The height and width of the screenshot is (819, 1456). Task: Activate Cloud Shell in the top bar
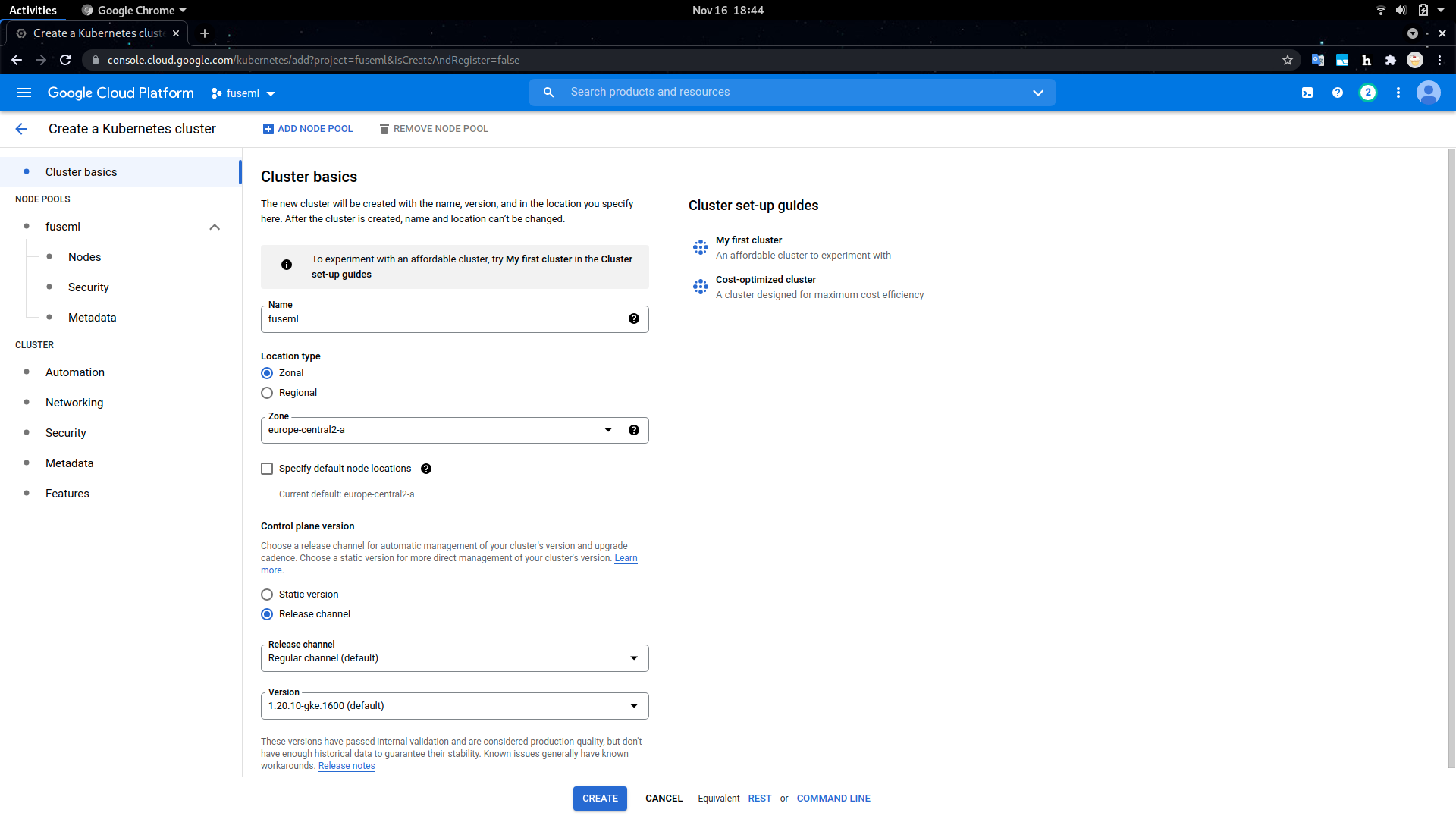(x=1307, y=92)
